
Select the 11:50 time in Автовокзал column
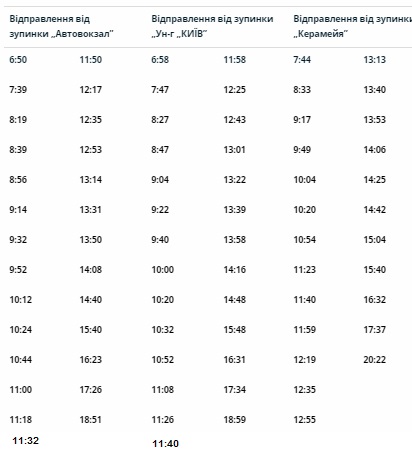[x=91, y=60]
